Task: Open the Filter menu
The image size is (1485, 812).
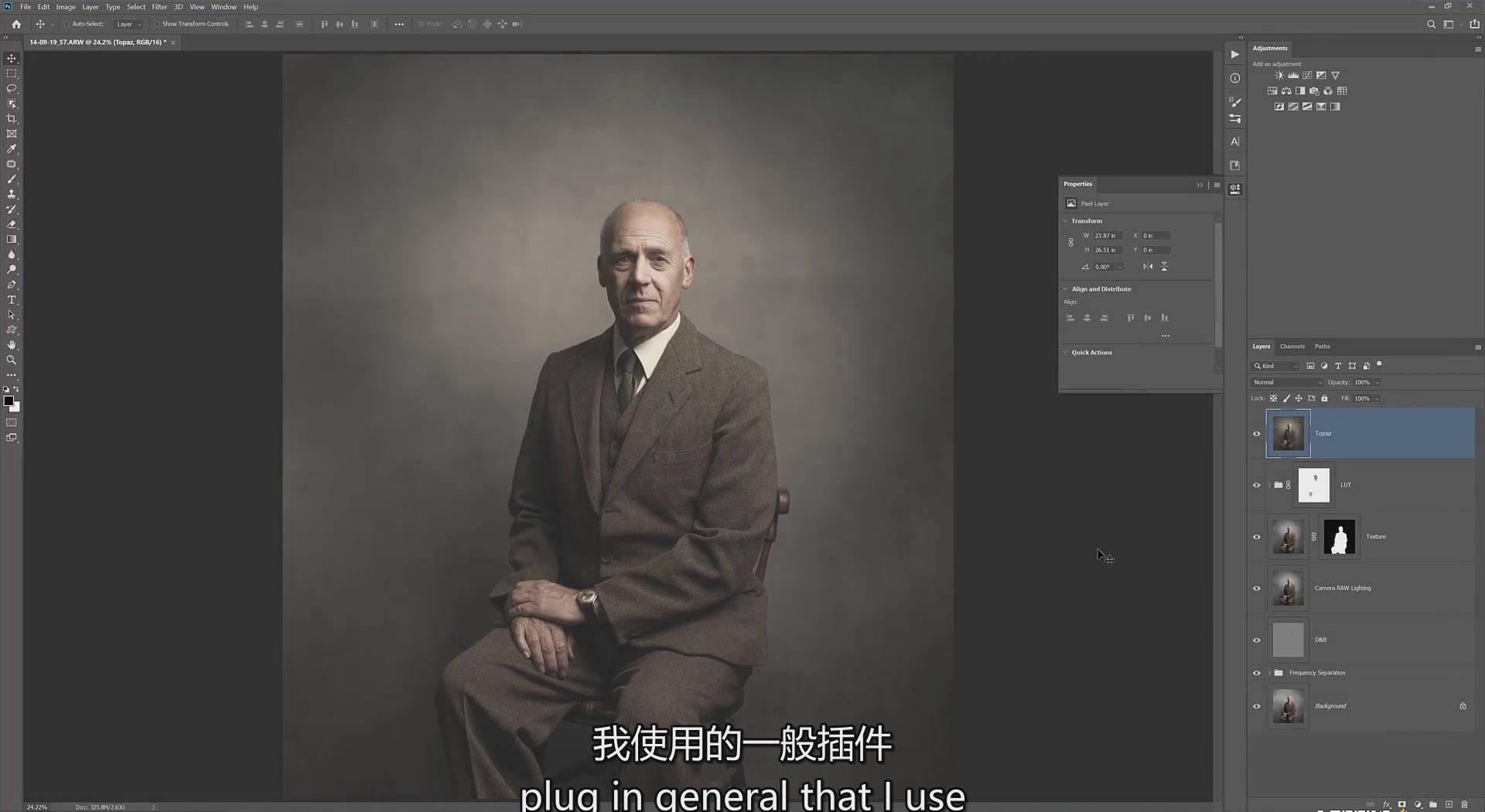Action: 159,7
